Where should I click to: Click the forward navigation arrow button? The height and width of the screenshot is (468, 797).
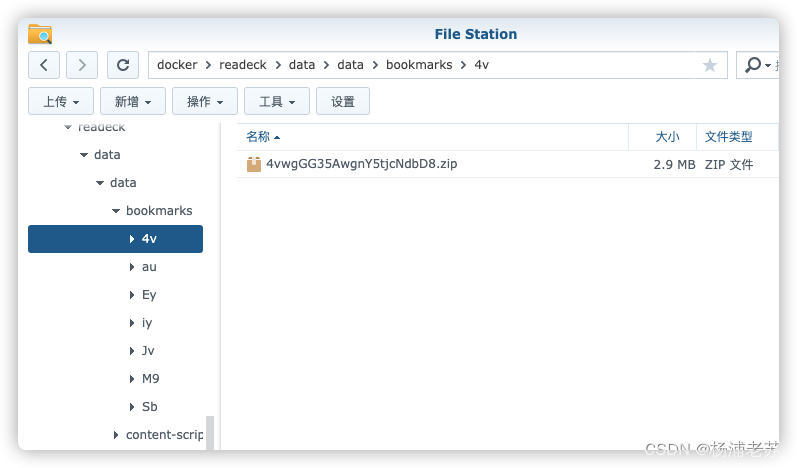click(82, 65)
